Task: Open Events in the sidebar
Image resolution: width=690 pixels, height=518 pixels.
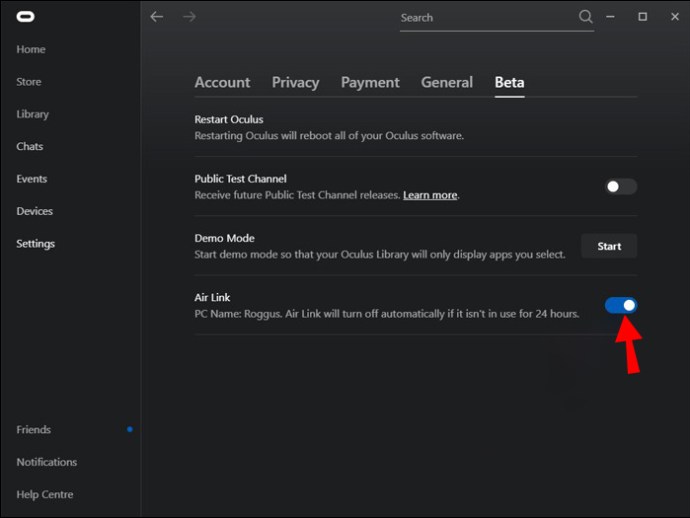Action: click(31, 179)
